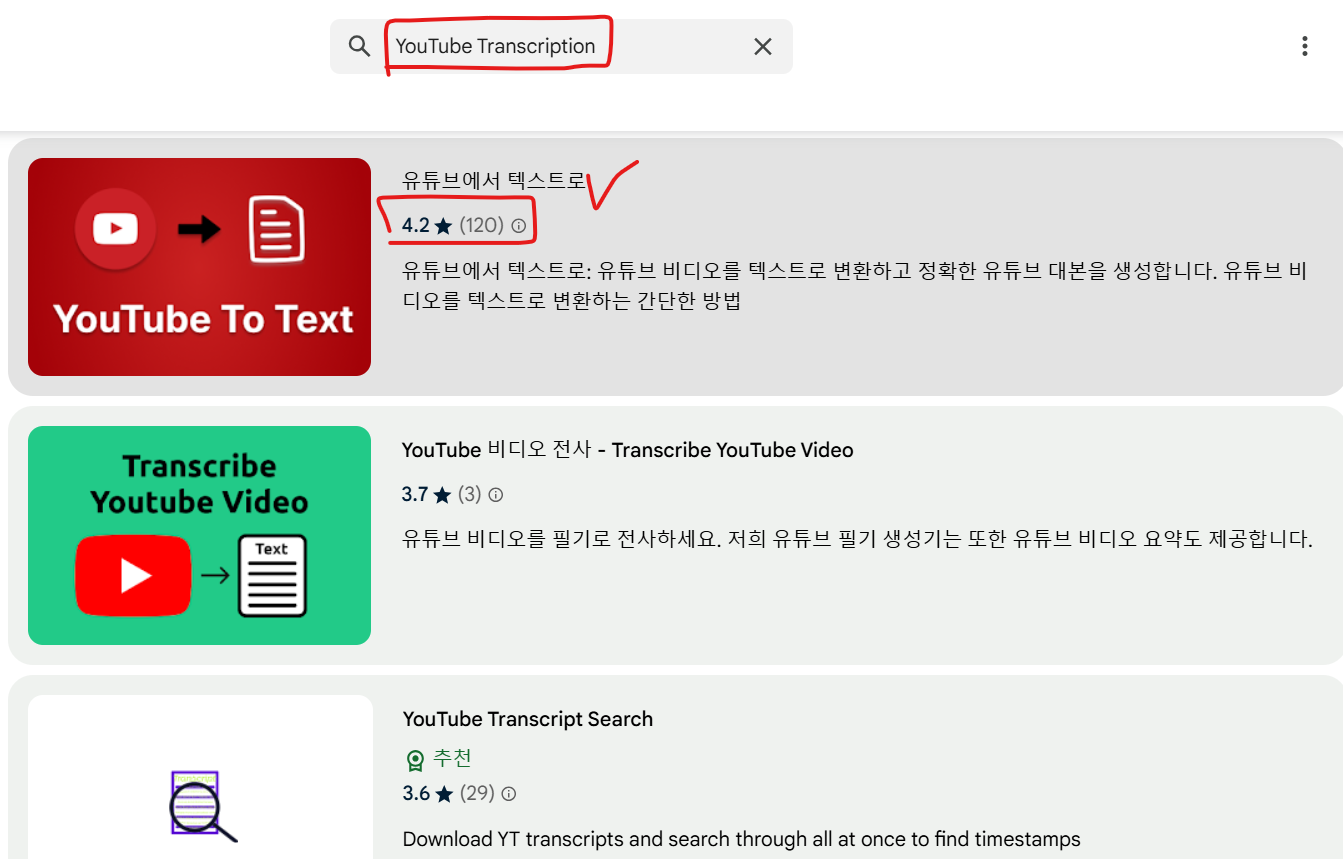Click the Transcribe Youtube Video thumbnail
Image resolution: width=1343 pixels, height=859 pixels.
pyautogui.click(x=199, y=535)
